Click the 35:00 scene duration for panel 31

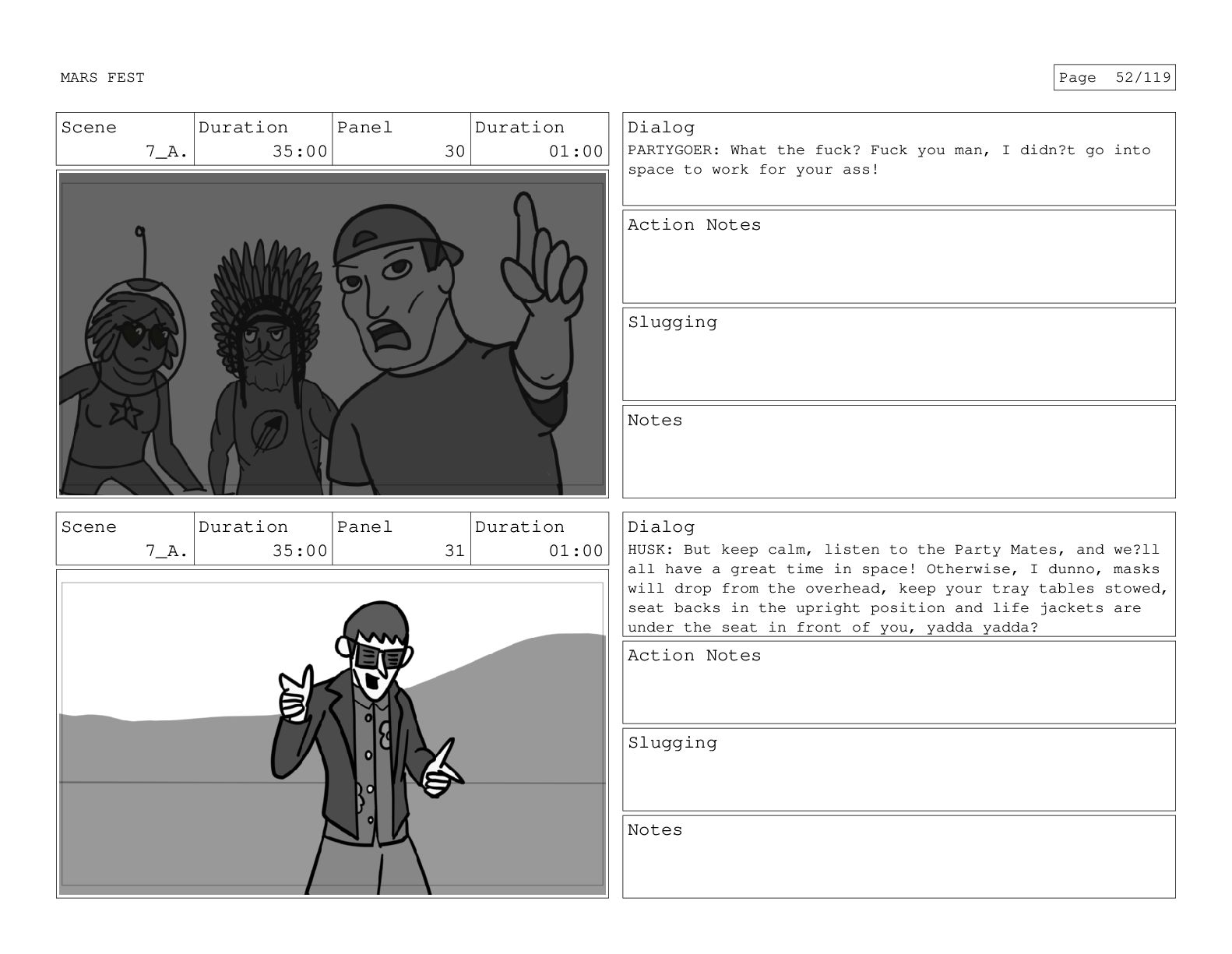tap(300, 551)
